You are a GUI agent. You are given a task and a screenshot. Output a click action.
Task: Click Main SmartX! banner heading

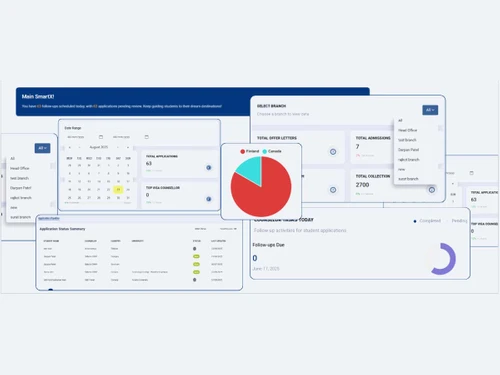[x=38, y=97]
